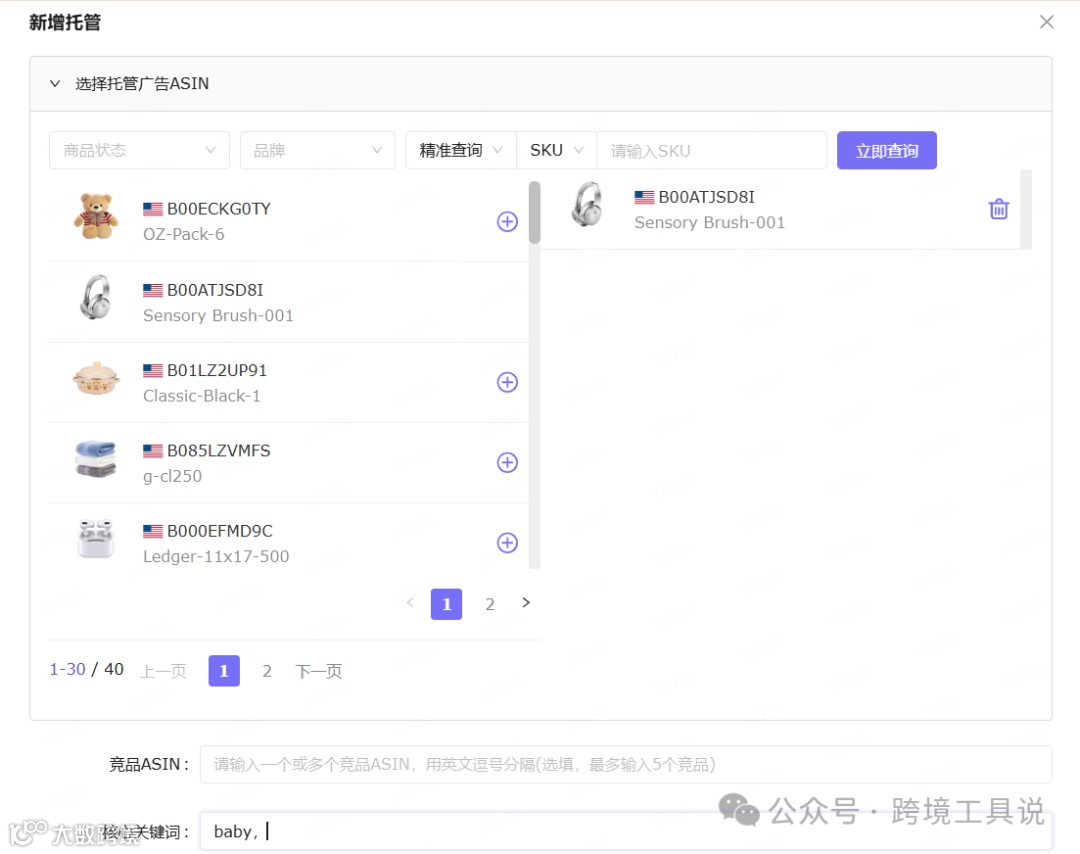Image resolution: width=1080 pixels, height=854 pixels.
Task: Click headphones thumbnail in left list
Action: (96, 298)
